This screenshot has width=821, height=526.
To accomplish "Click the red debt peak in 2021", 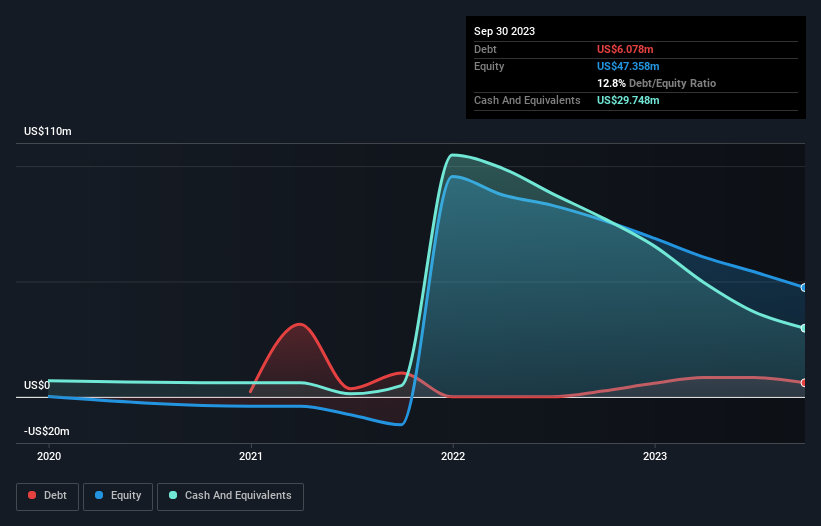I will pos(299,324).
